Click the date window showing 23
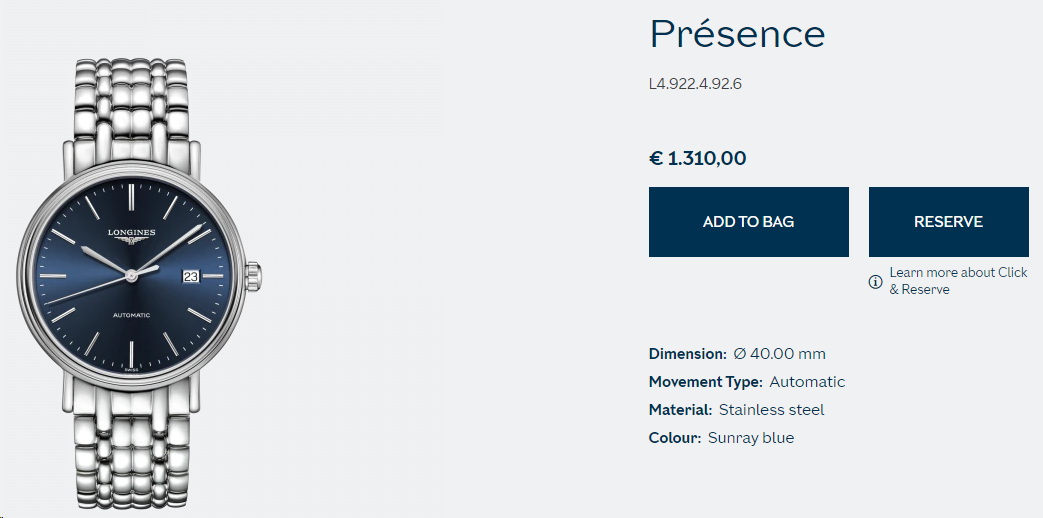Image resolution: width=1043 pixels, height=518 pixels. click(x=191, y=276)
